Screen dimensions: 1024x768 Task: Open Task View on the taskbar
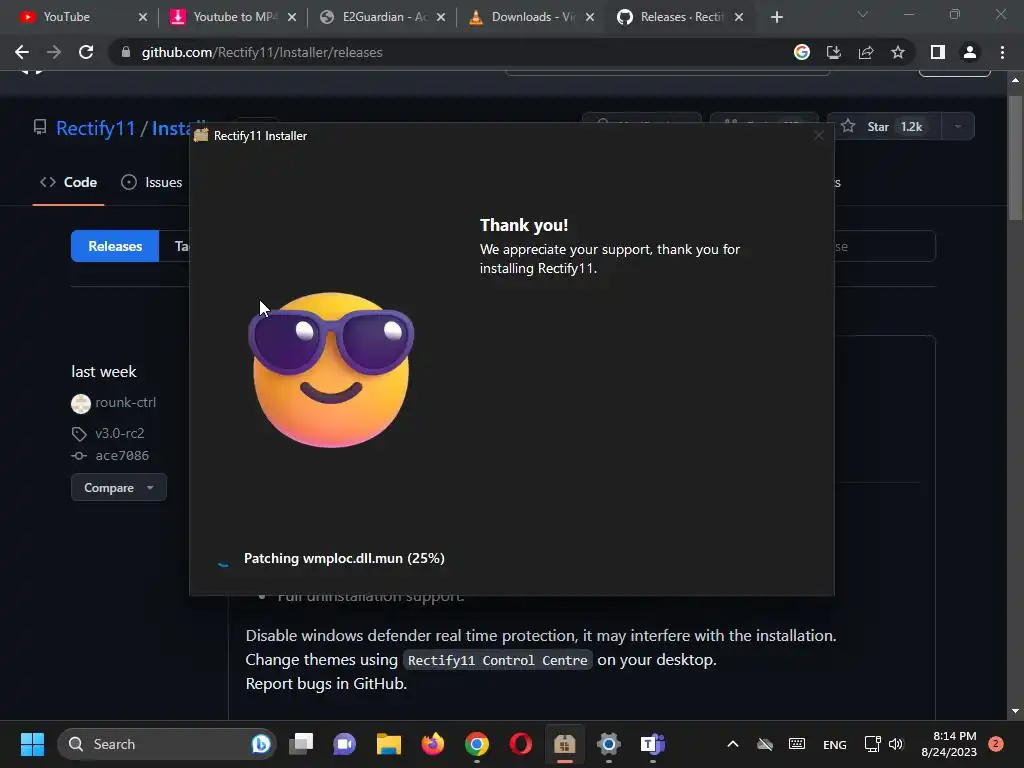click(301, 744)
